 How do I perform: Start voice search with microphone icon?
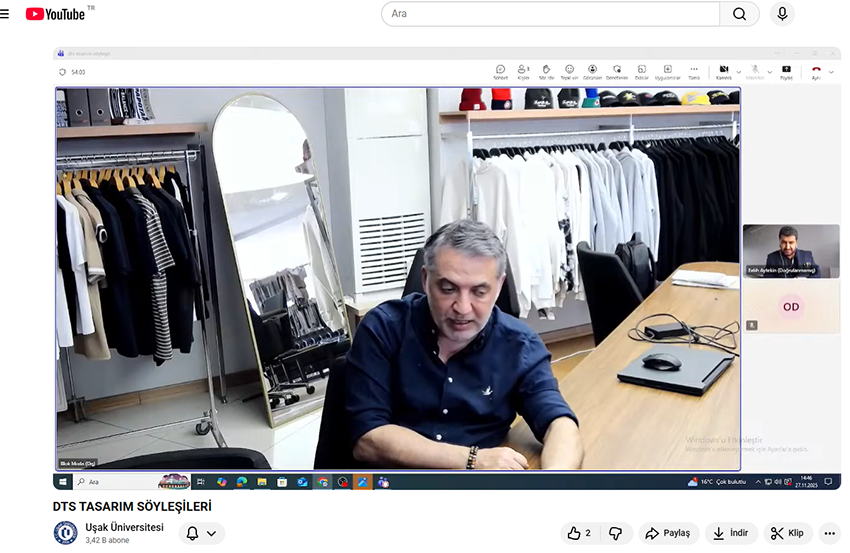782,14
